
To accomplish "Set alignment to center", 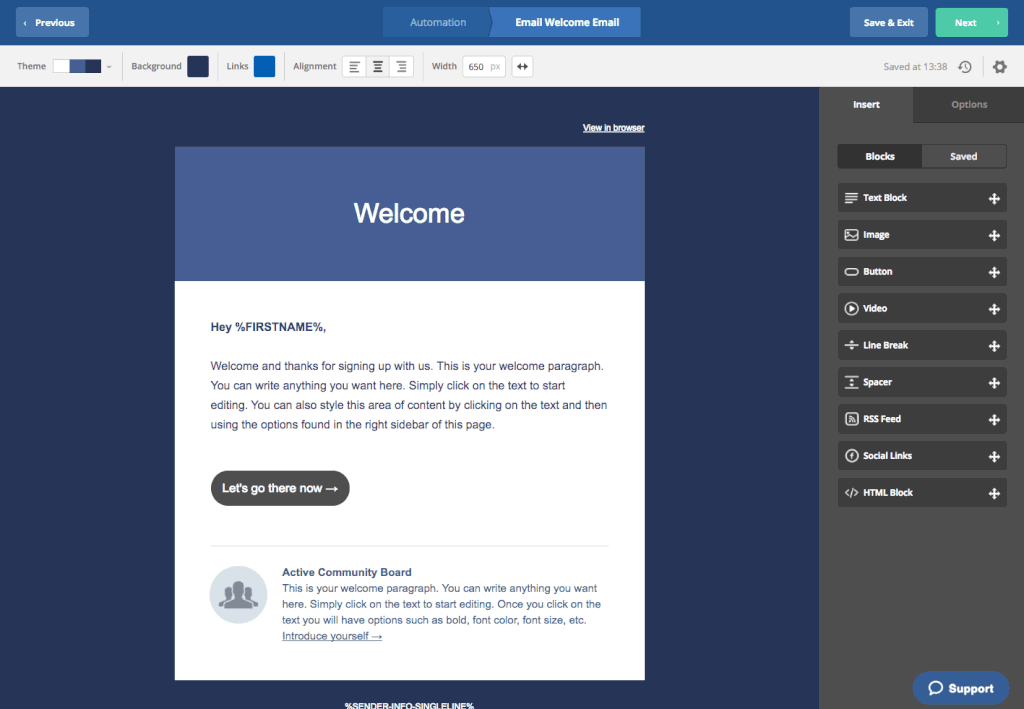I will 378,67.
